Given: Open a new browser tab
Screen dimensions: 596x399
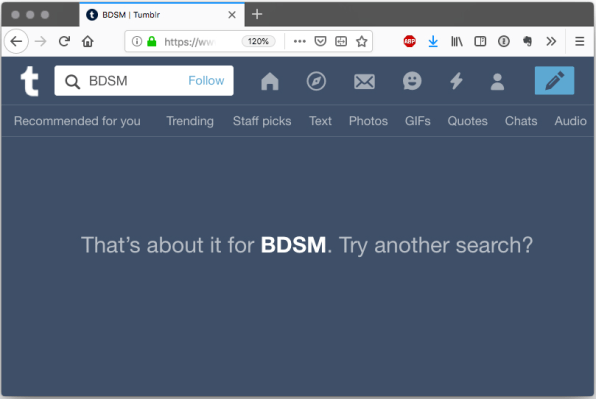Looking at the screenshot, I should pyautogui.click(x=257, y=14).
